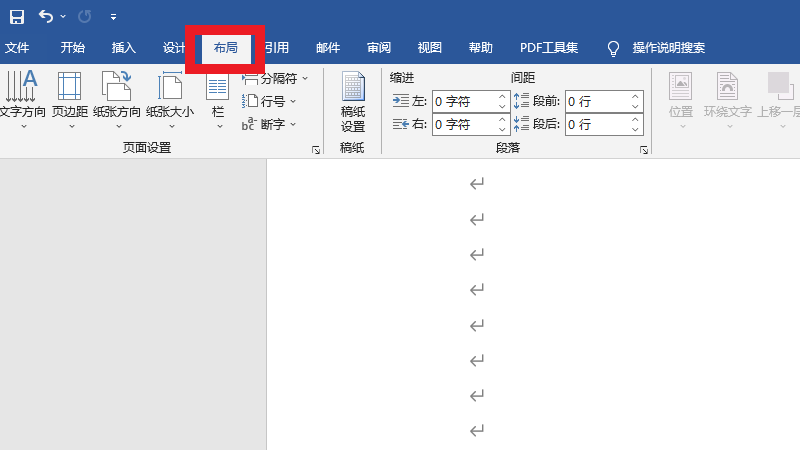This screenshot has height=450, width=800.
Task: Increase the 段前 spacing value
Action: 635,96
